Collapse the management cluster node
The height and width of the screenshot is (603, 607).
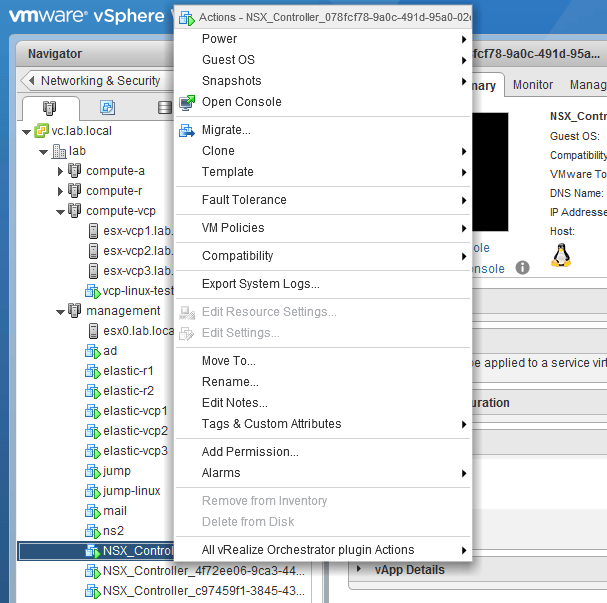tap(60, 311)
